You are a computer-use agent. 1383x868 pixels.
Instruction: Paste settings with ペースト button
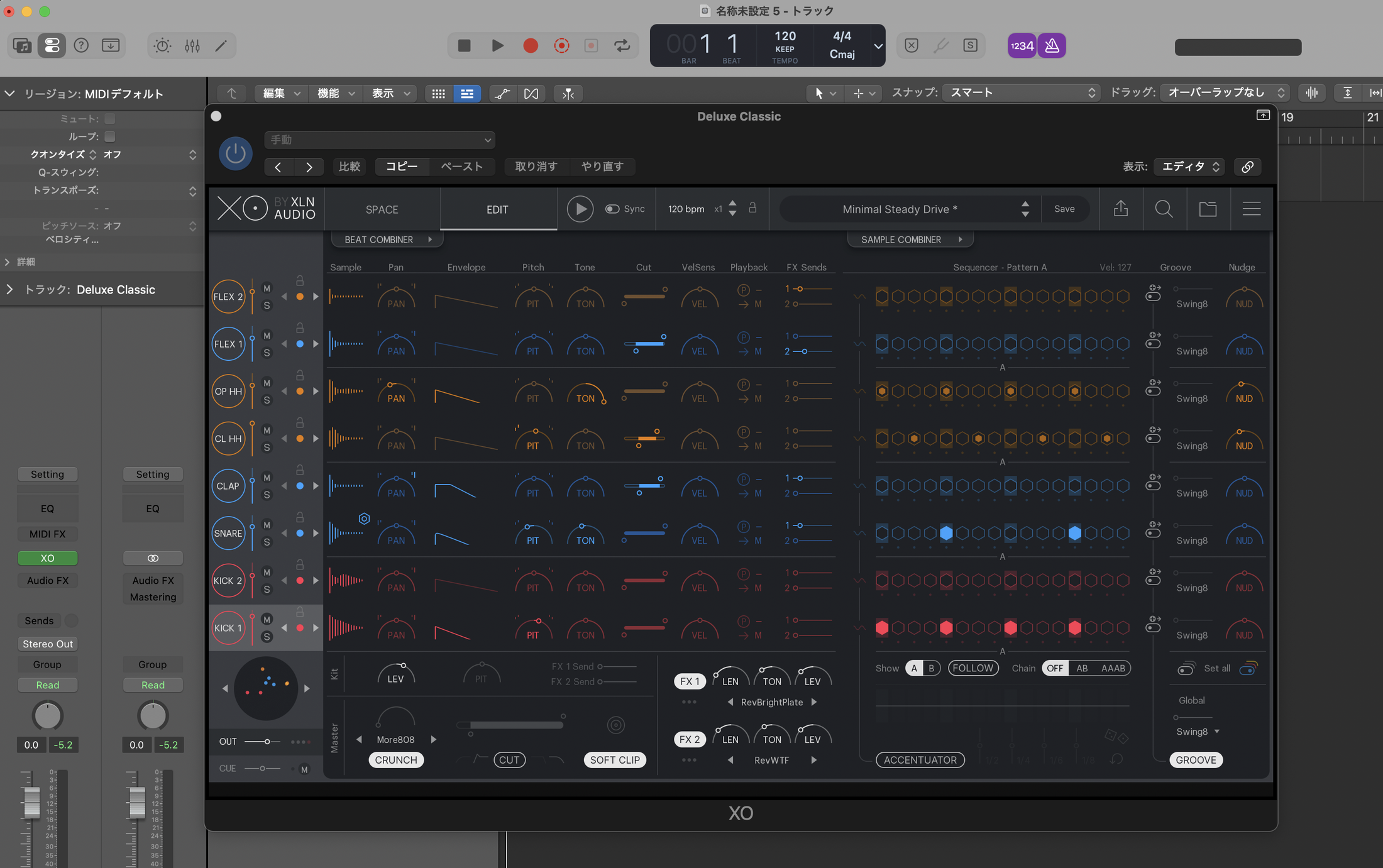coord(462,167)
